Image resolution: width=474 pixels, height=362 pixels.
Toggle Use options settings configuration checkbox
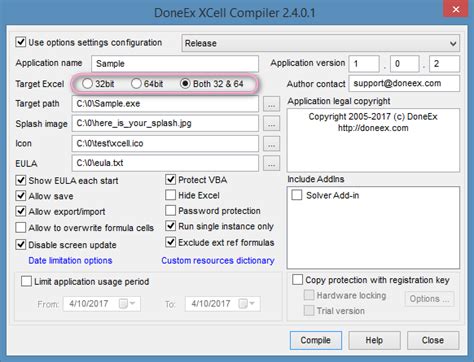tap(21, 42)
